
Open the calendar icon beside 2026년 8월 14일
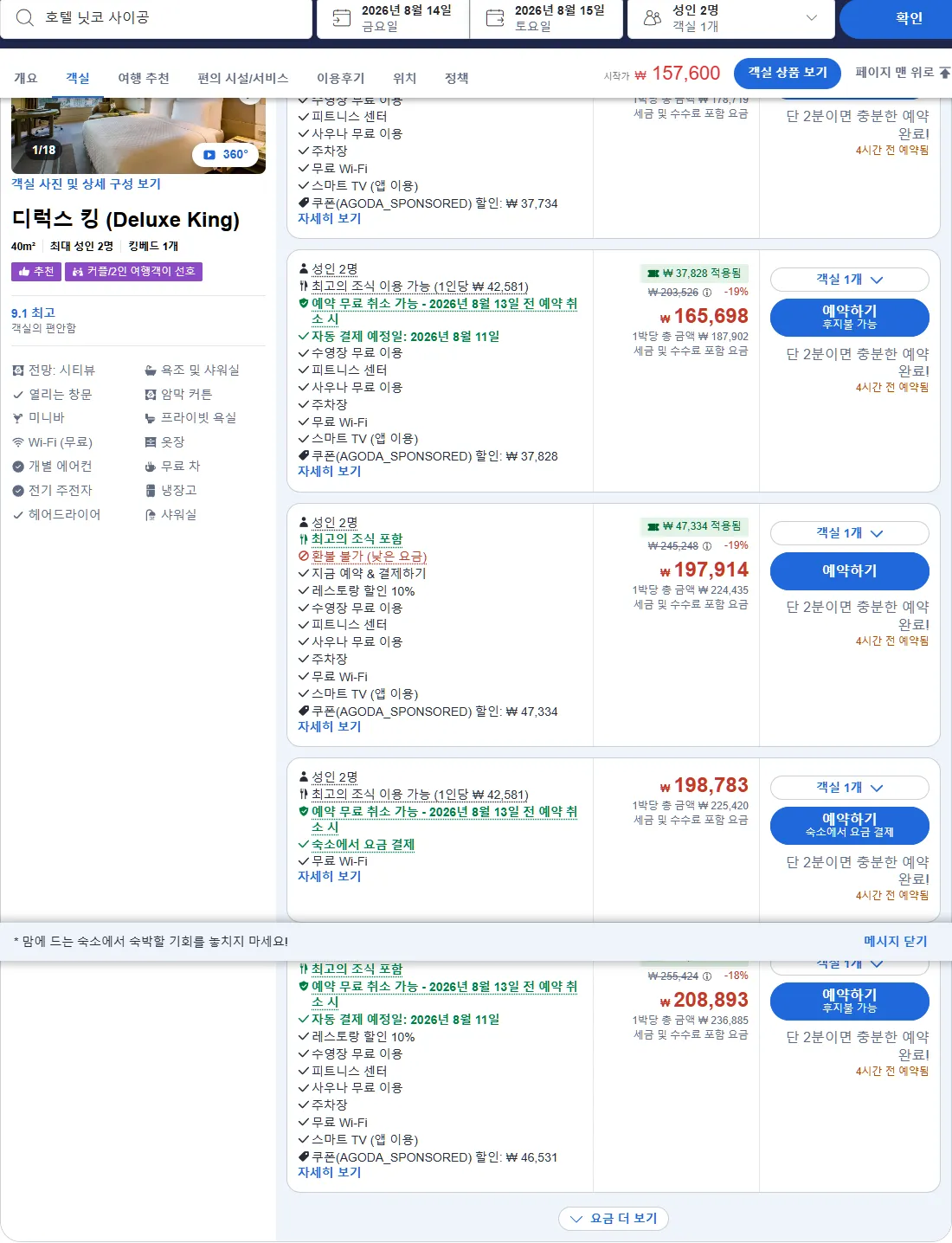(x=342, y=18)
